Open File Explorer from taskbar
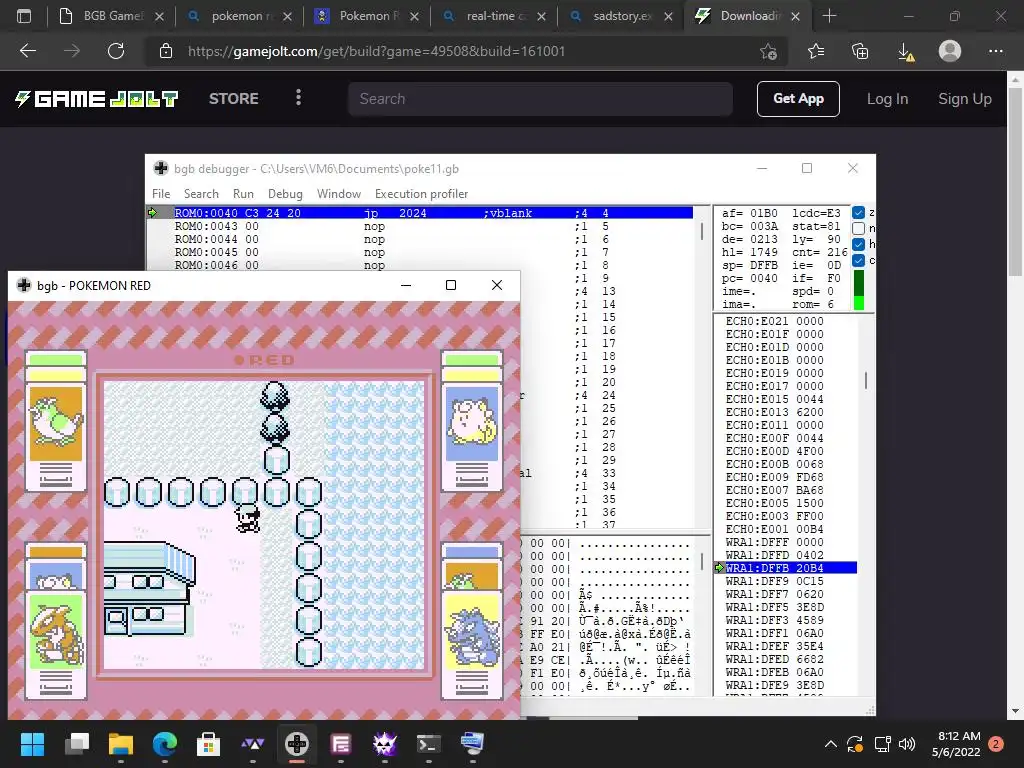Viewport: 1024px width, 768px height. [x=121, y=744]
